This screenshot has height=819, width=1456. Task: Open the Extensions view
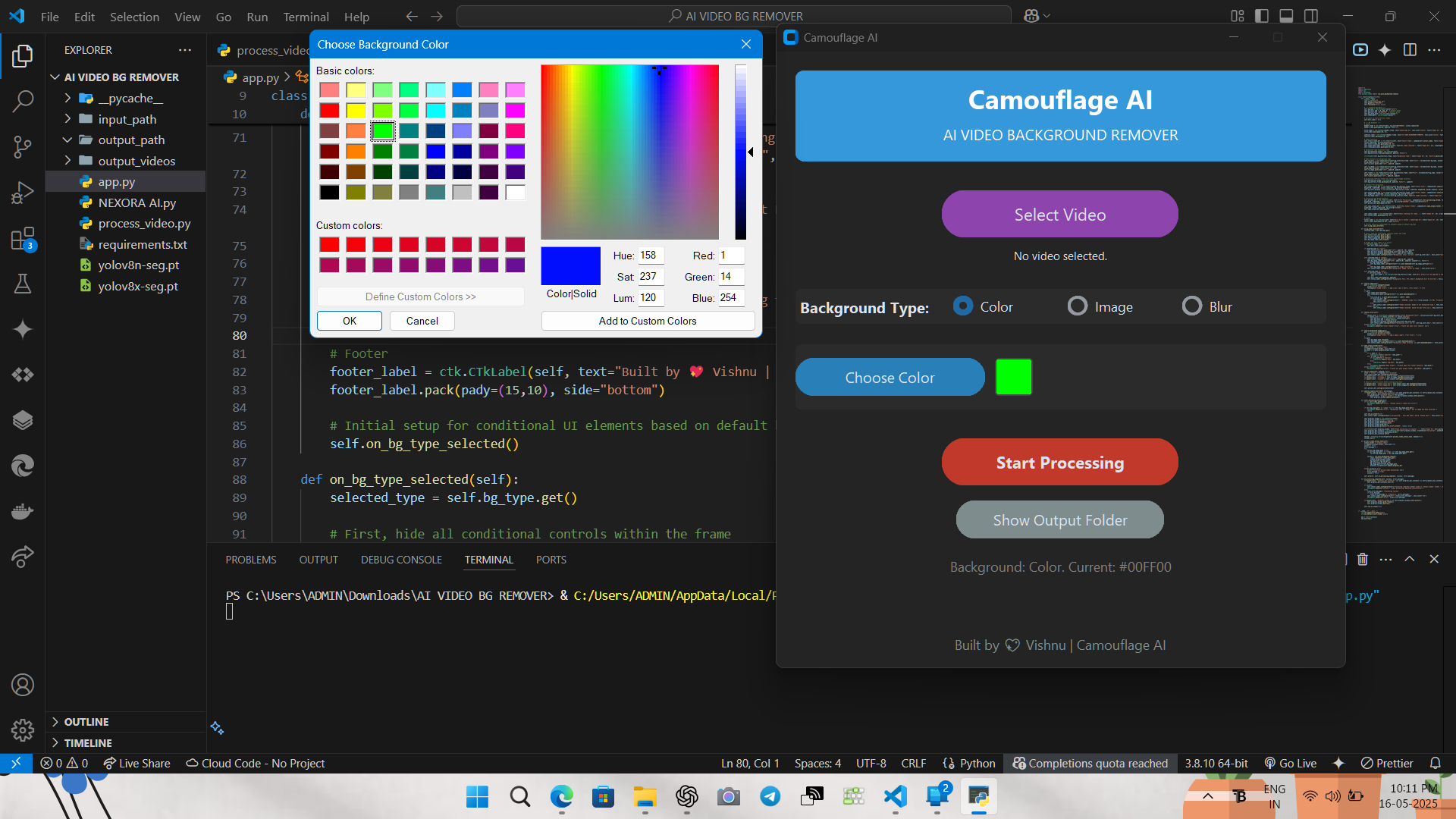click(x=23, y=239)
